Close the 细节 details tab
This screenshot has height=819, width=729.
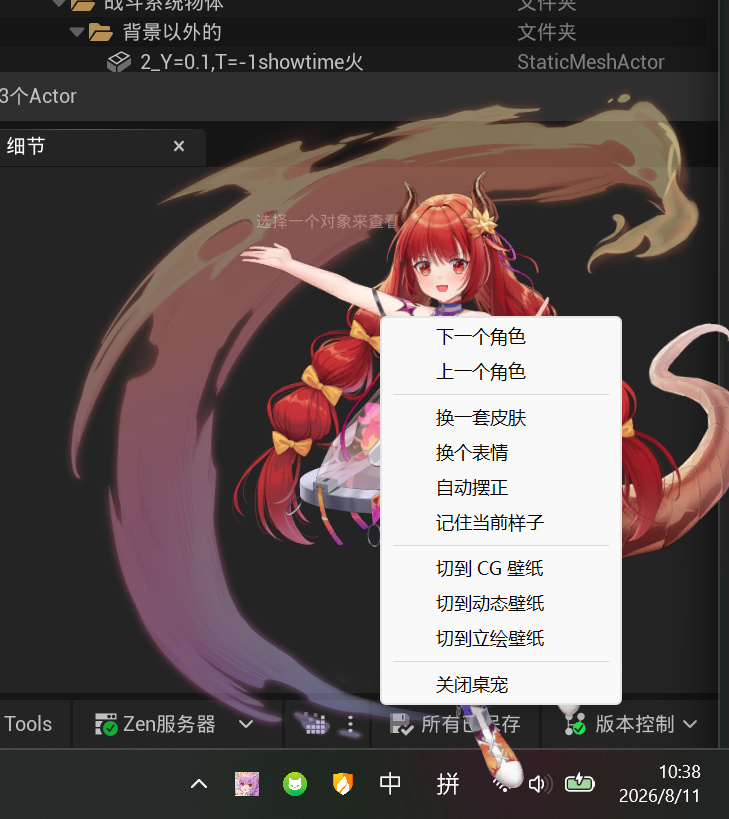coord(179,146)
